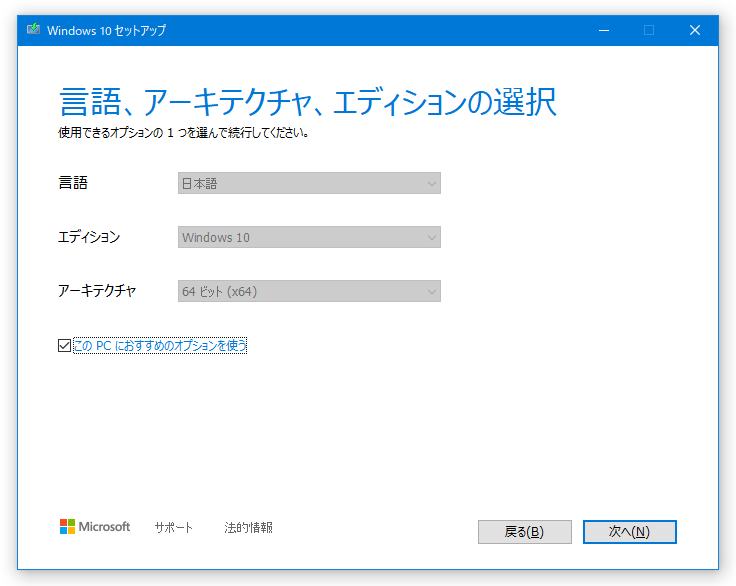Image resolution: width=736 pixels, height=586 pixels.
Task: Minimize the Windows 10 セットアップ window
Action: [x=604, y=31]
